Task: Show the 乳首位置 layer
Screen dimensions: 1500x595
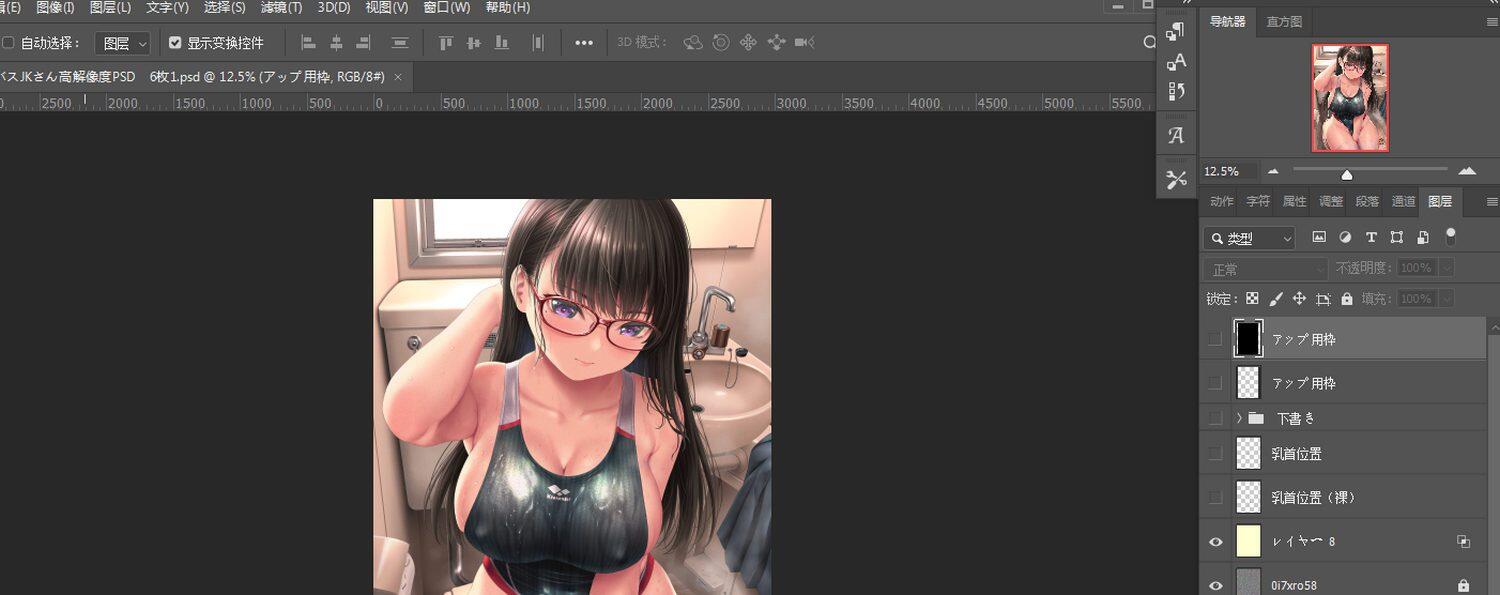Action: coord(1215,453)
